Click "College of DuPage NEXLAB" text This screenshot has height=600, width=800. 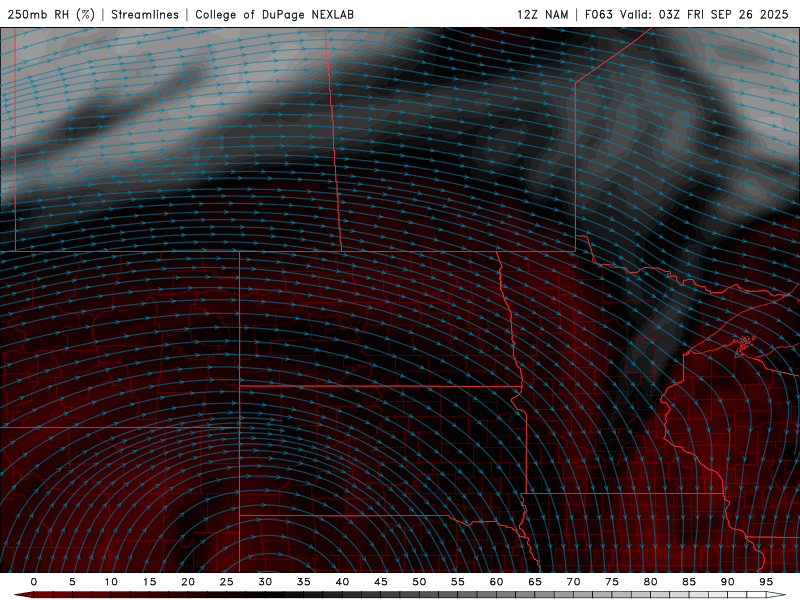[274, 14]
